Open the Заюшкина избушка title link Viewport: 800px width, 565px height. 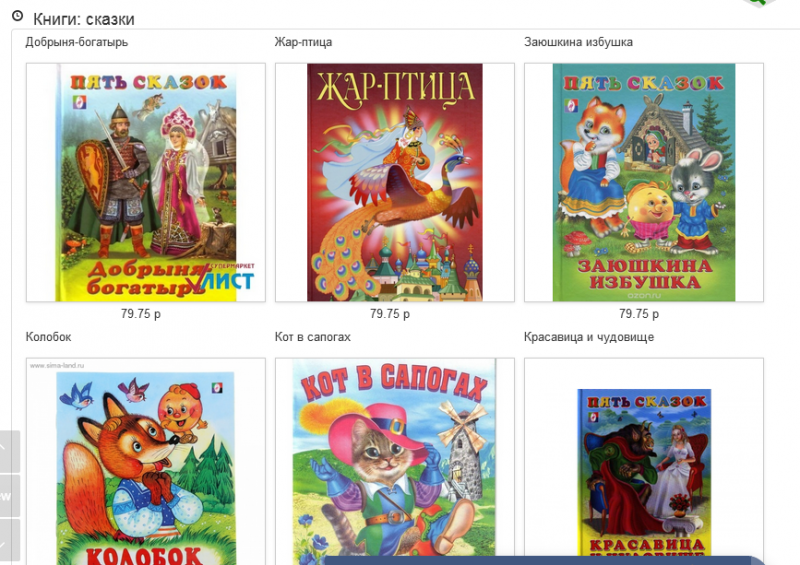(578, 42)
